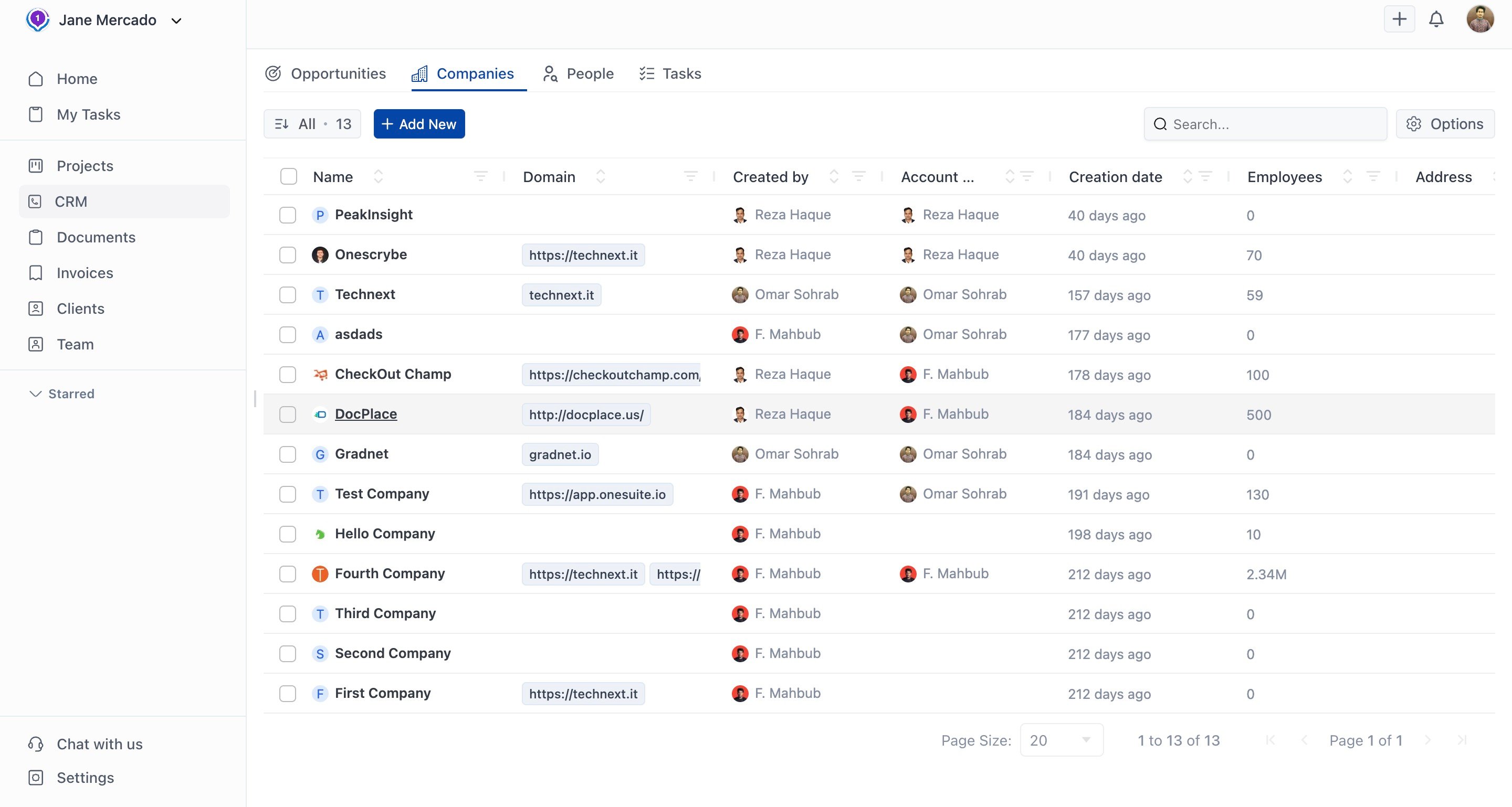1512x807 pixels.
Task: Open the Page Size dropdown
Action: pyautogui.click(x=1061, y=740)
